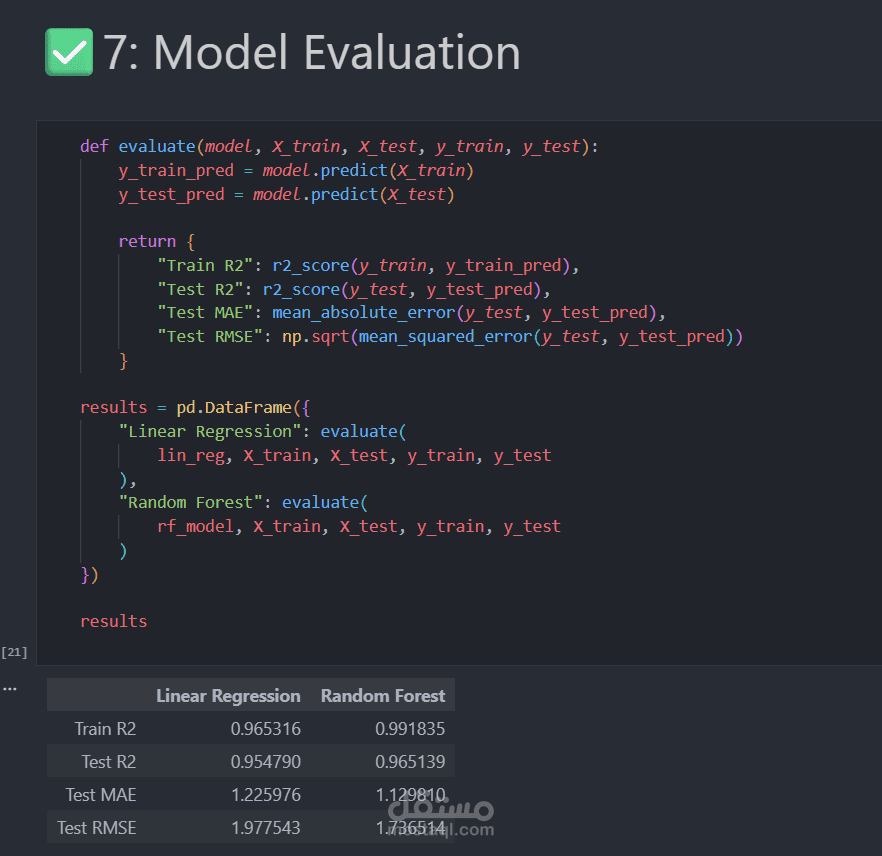Select the 'Test R2' row label
Screen dimensions: 882x856
pyautogui.click(x=108, y=762)
